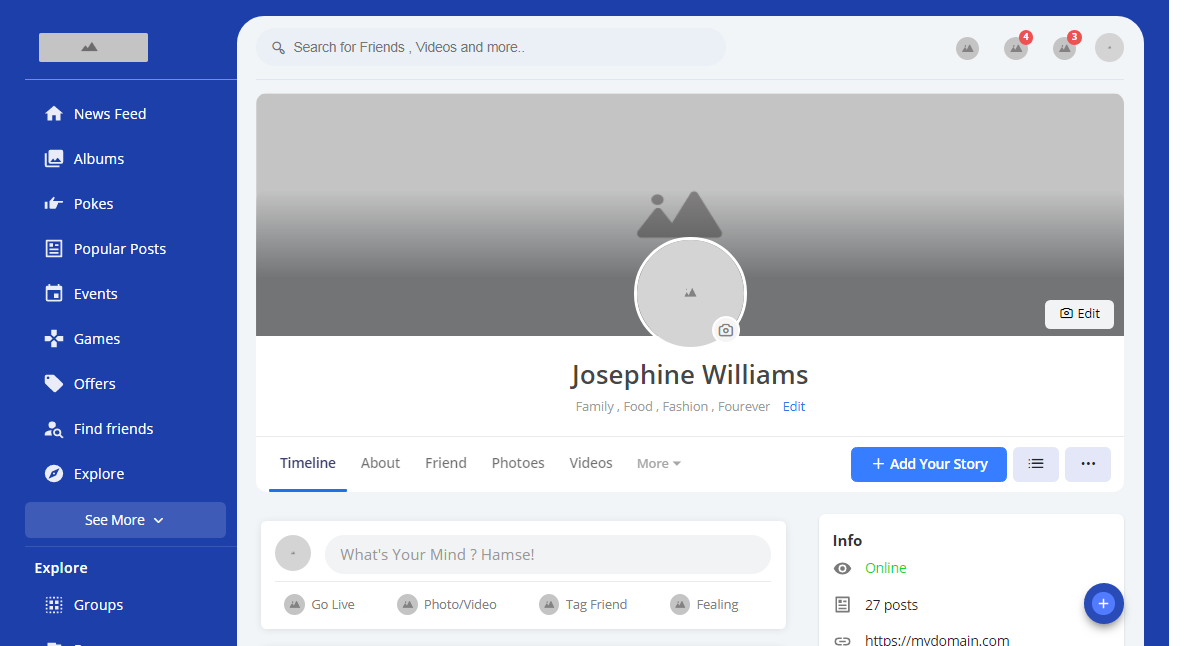Open Pokes from the sidebar

[54, 204]
